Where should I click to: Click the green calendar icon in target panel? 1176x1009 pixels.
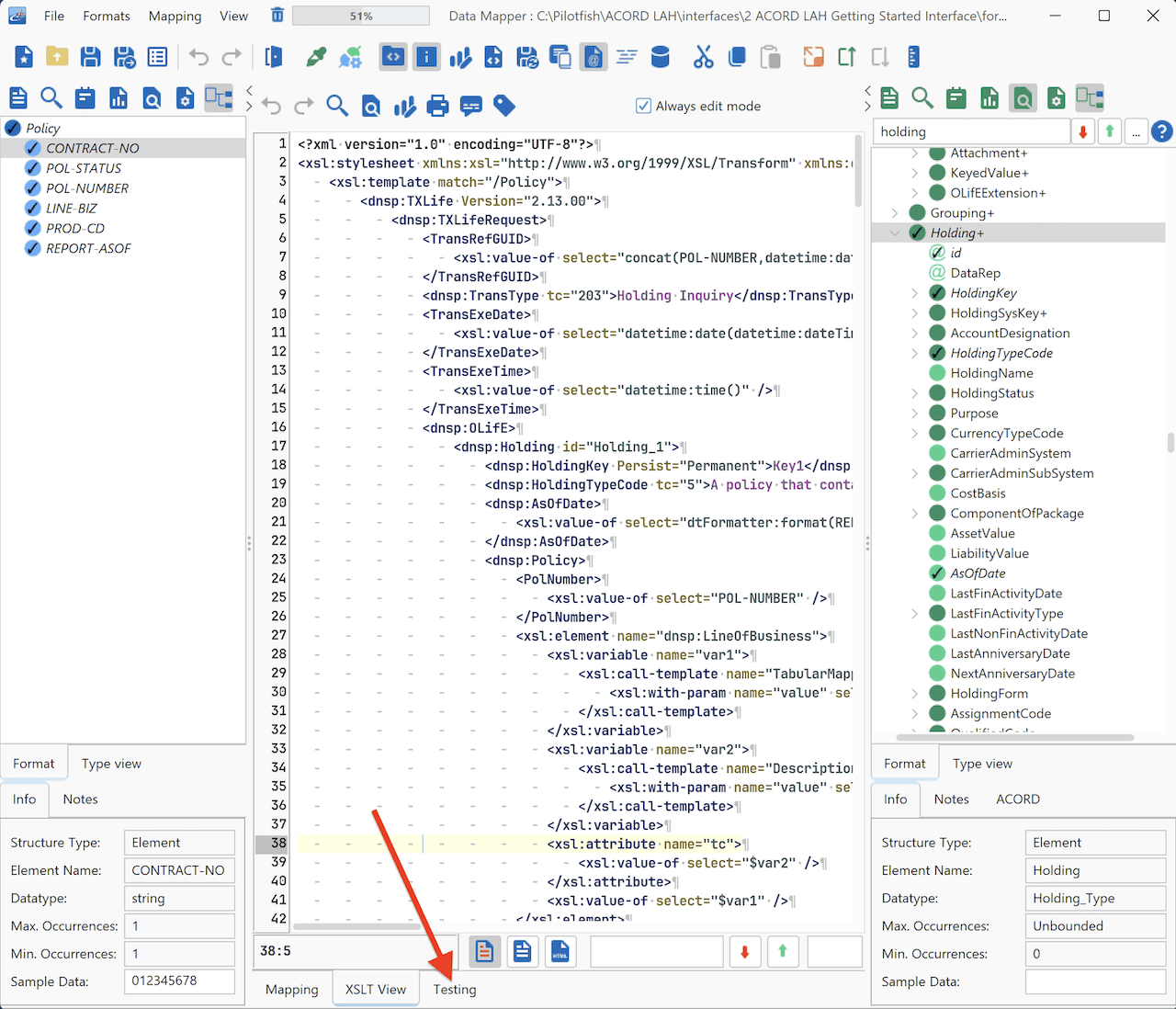[x=956, y=97]
